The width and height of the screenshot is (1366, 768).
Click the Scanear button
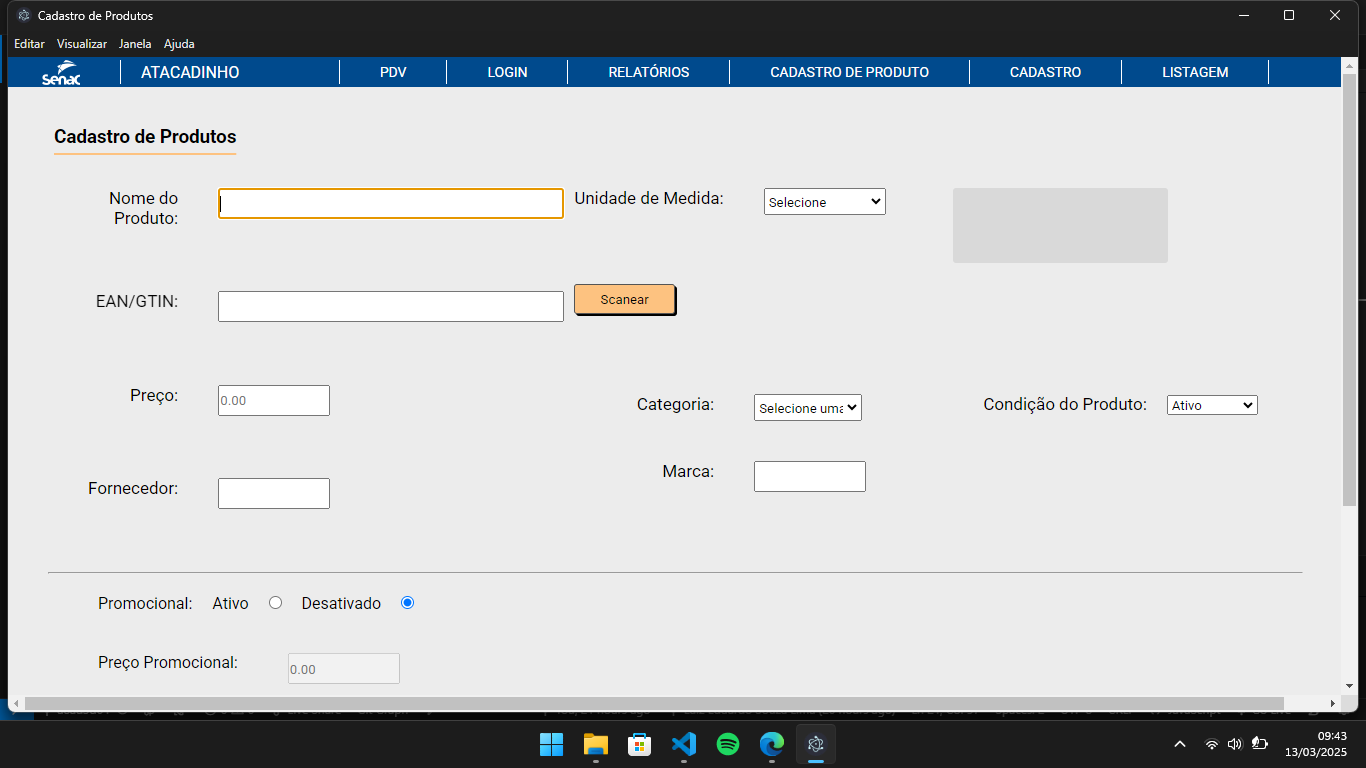point(624,300)
